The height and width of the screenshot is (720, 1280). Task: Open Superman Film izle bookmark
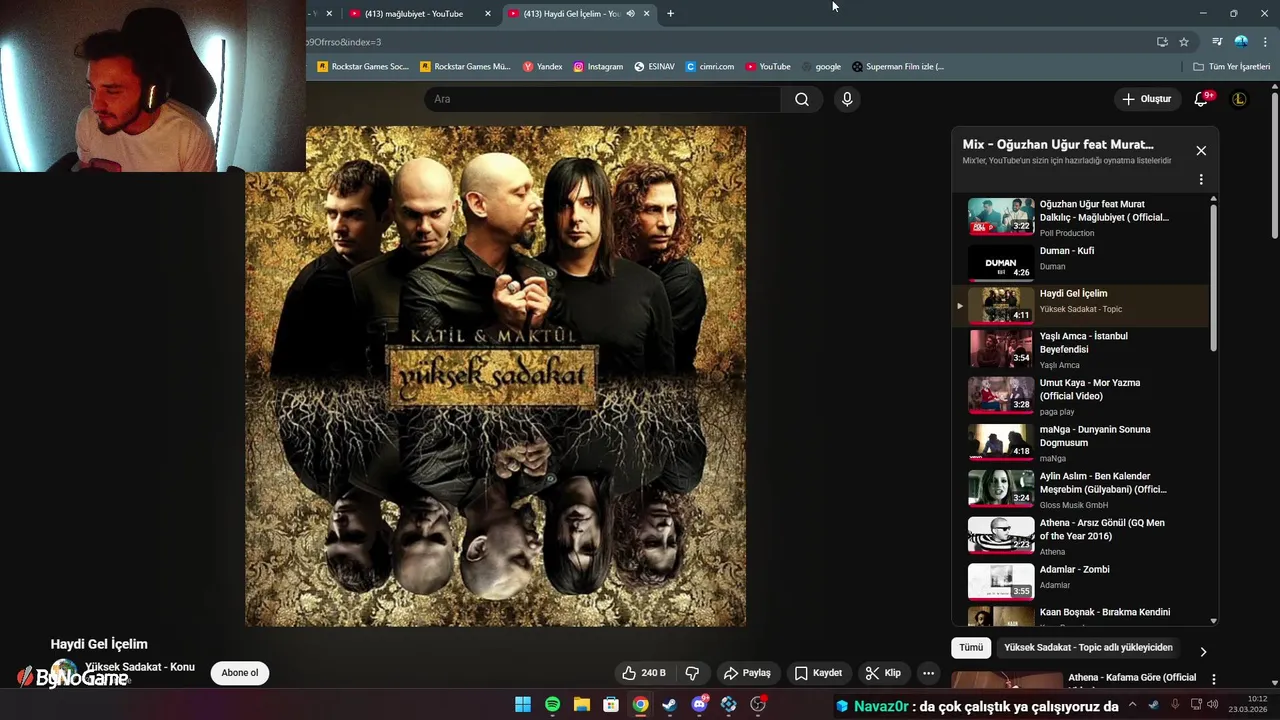pyautogui.click(x=897, y=67)
